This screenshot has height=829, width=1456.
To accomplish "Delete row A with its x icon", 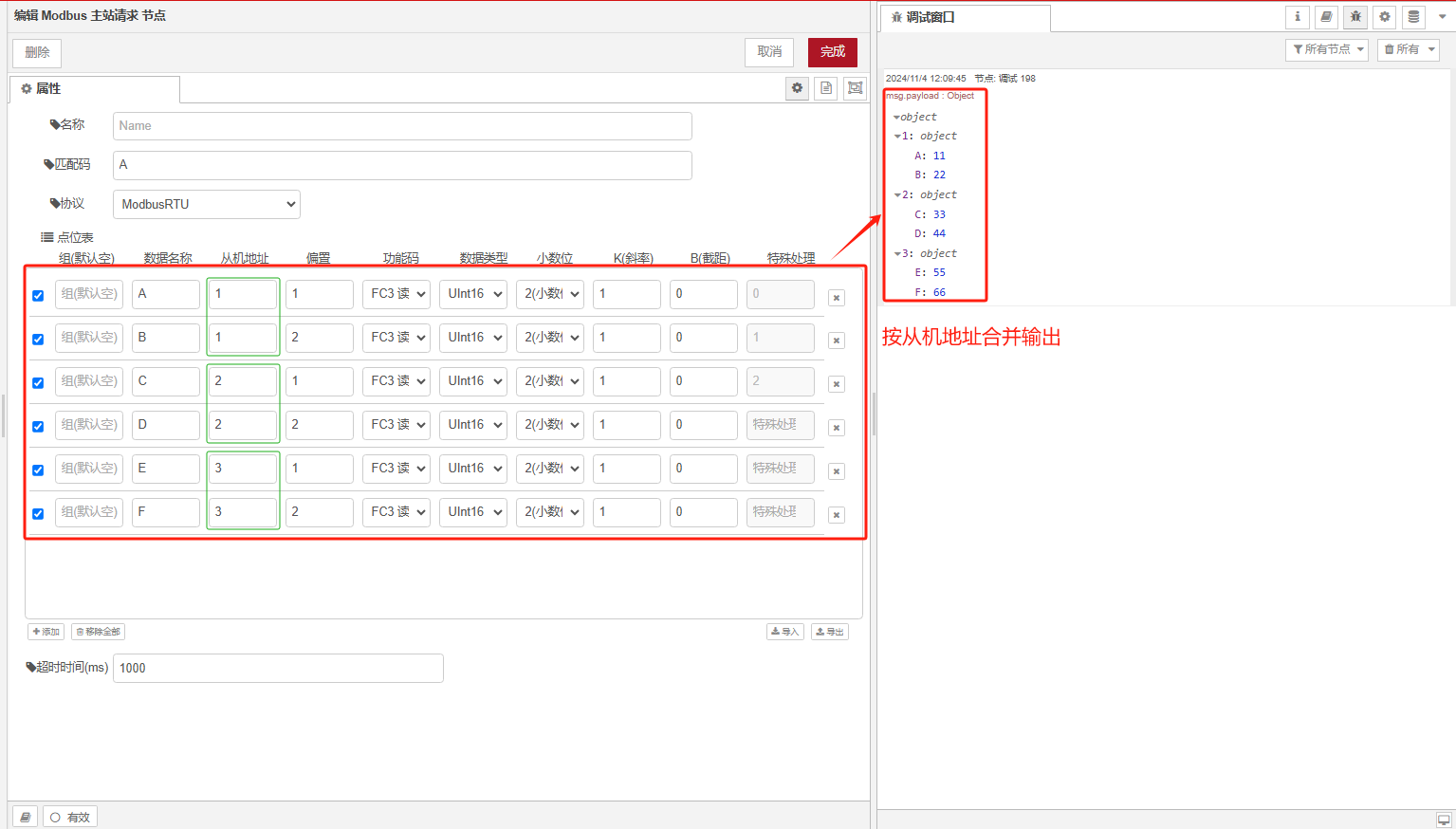I will pos(837,298).
